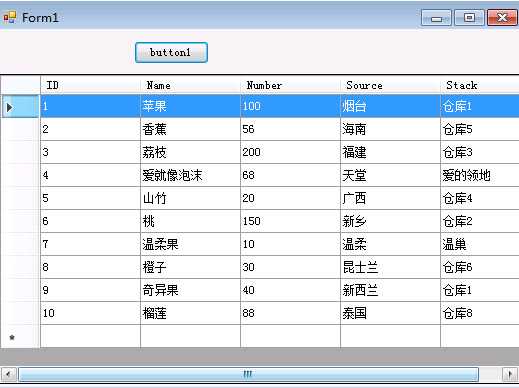Close the Form1 window
The width and height of the screenshot is (519, 388).
[502, 18]
